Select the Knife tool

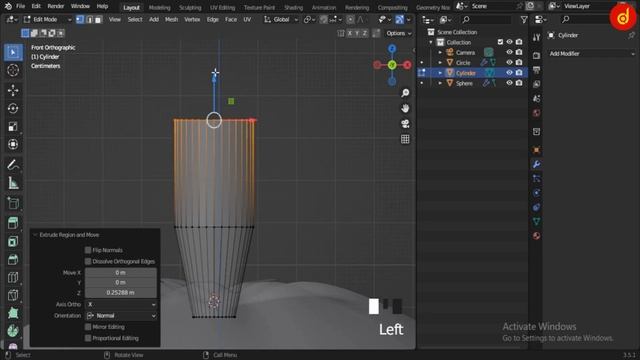(x=13, y=295)
